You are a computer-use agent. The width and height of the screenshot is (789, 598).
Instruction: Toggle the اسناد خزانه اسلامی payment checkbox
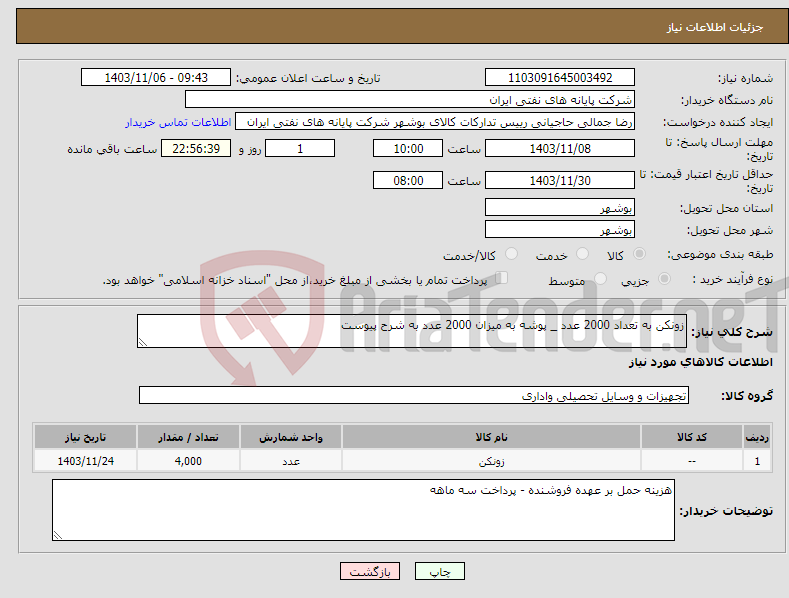coord(502,277)
